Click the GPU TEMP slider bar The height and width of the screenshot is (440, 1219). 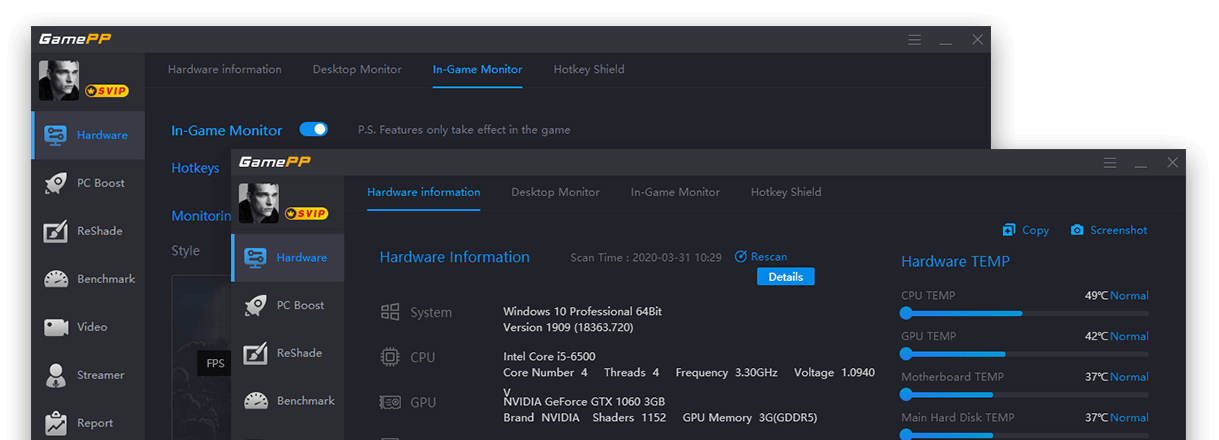[1025, 354]
